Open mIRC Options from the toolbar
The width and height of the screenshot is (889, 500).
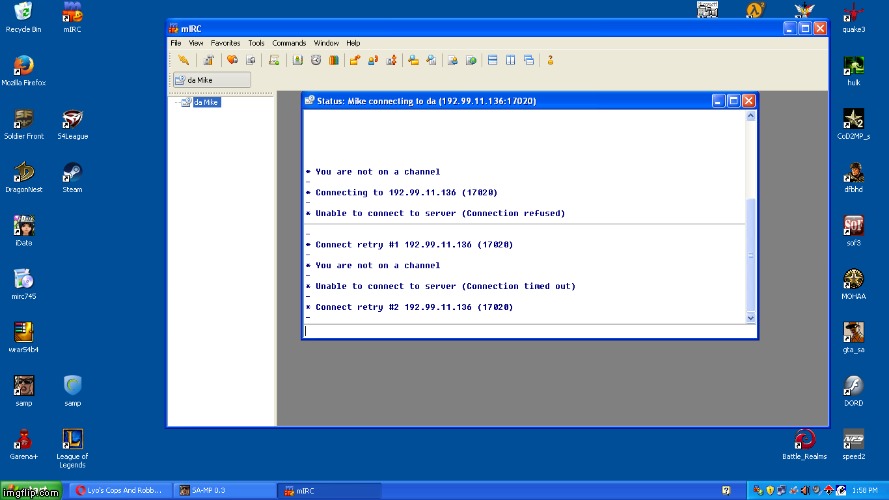pos(209,60)
